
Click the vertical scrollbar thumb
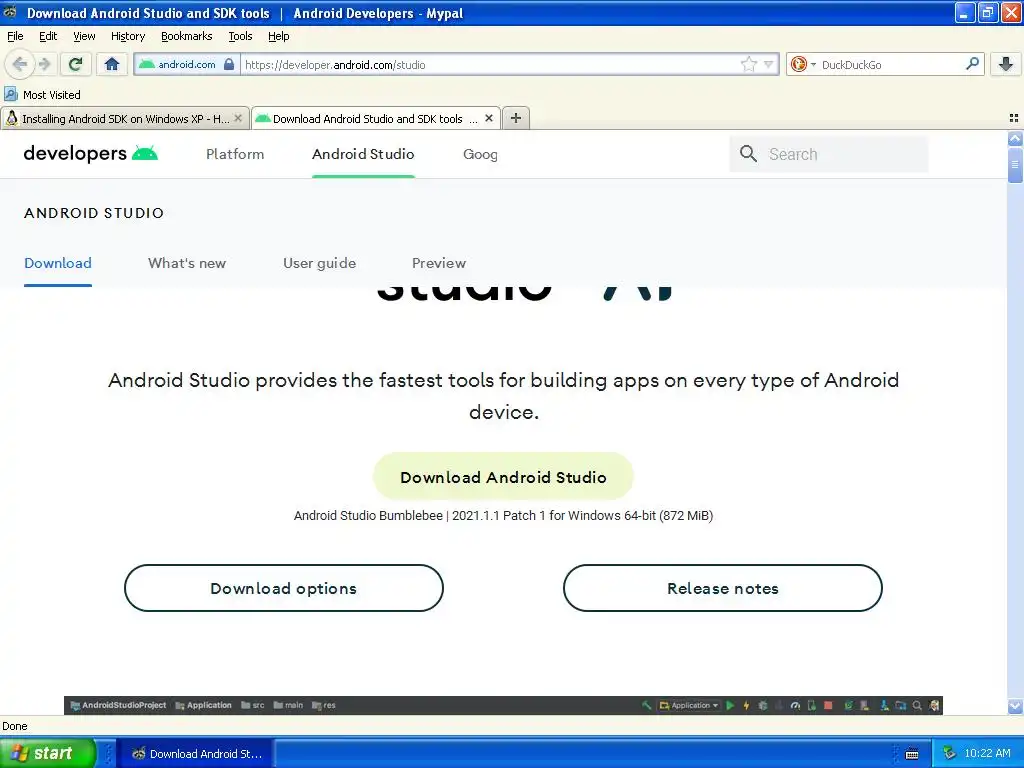[1015, 165]
